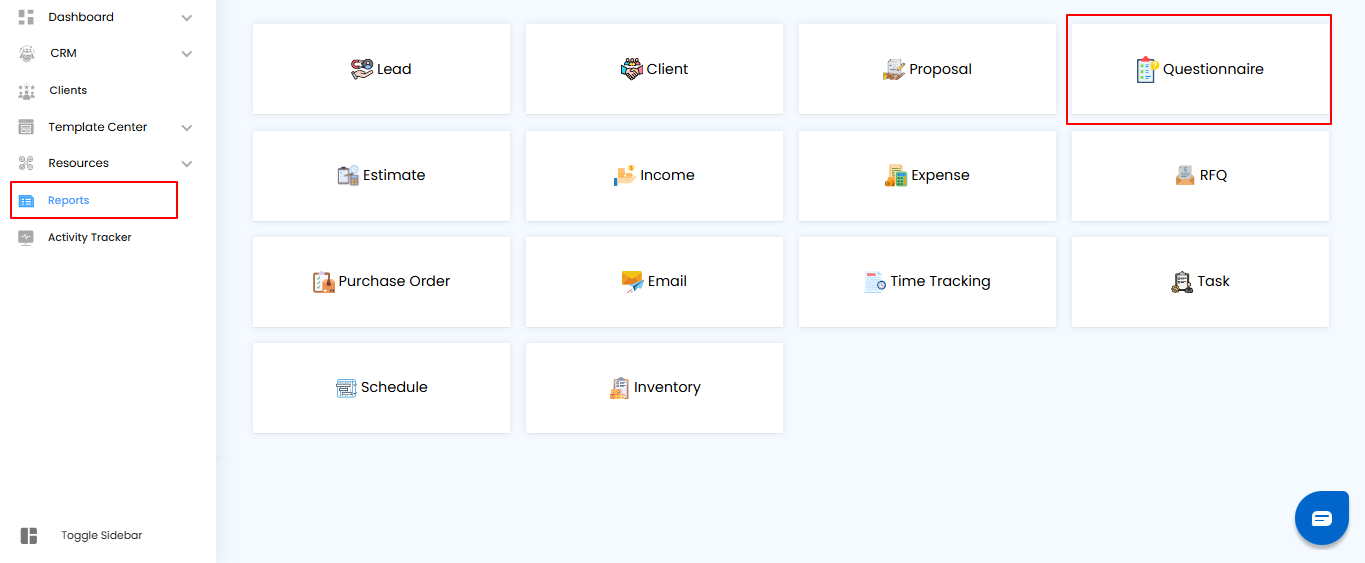The image size is (1365, 563).
Task: Click the Purchase Order icon
Action: (x=323, y=281)
